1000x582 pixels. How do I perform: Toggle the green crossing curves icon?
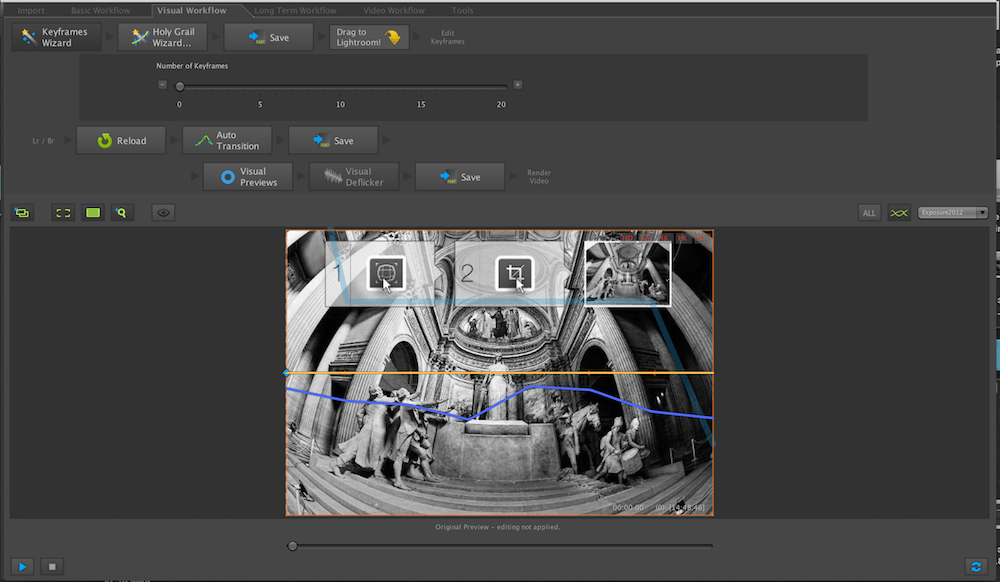coord(899,213)
